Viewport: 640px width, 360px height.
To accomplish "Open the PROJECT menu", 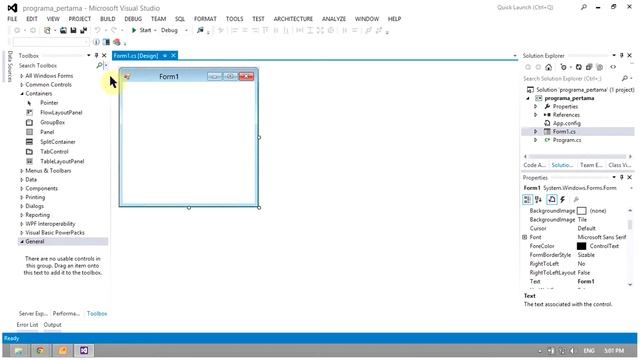I will pyautogui.click(x=80, y=19).
